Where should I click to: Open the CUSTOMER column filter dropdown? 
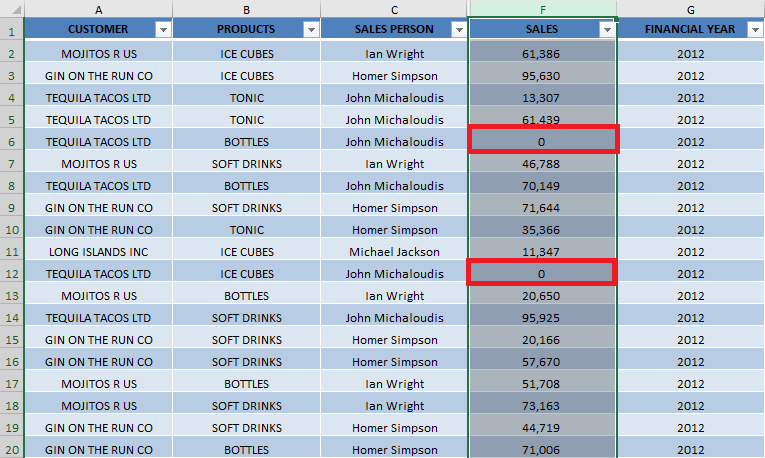163,30
